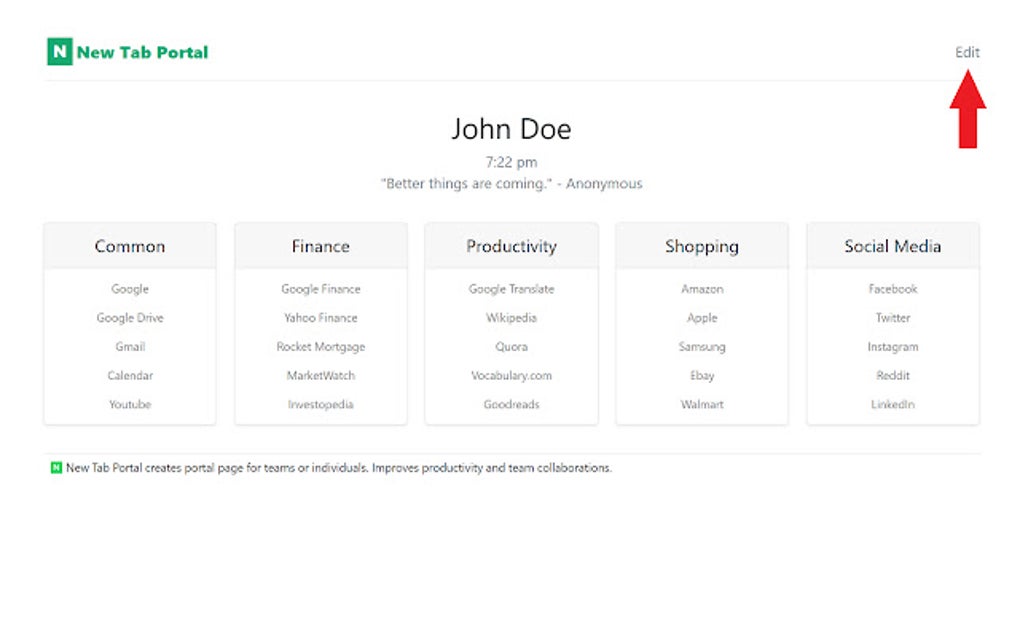Open the Investopedia link
Viewport: 1020px width, 638px height.
tap(321, 404)
